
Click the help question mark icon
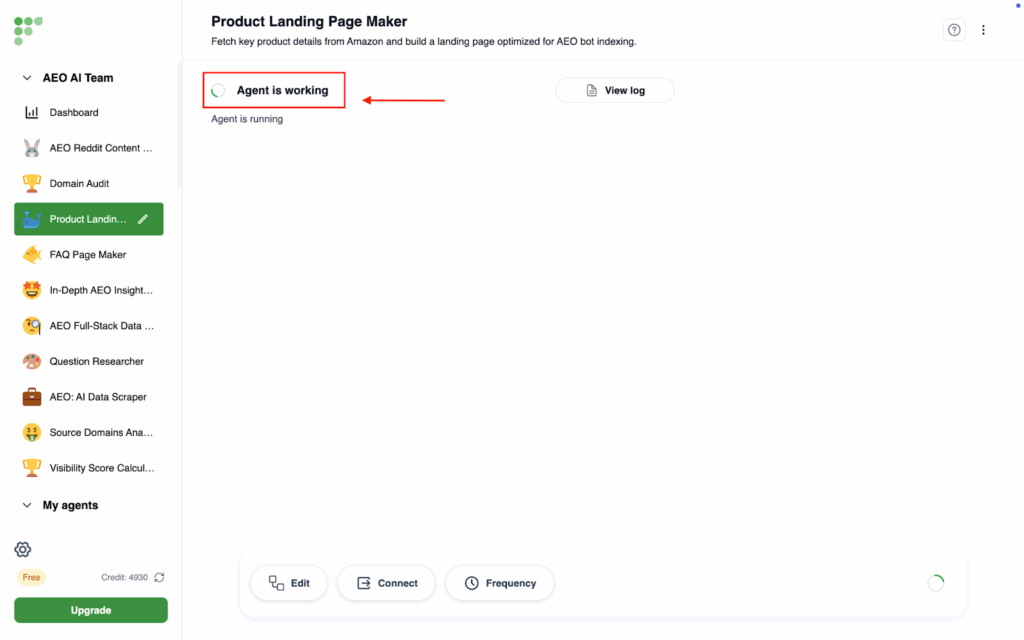(x=954, y=30)
